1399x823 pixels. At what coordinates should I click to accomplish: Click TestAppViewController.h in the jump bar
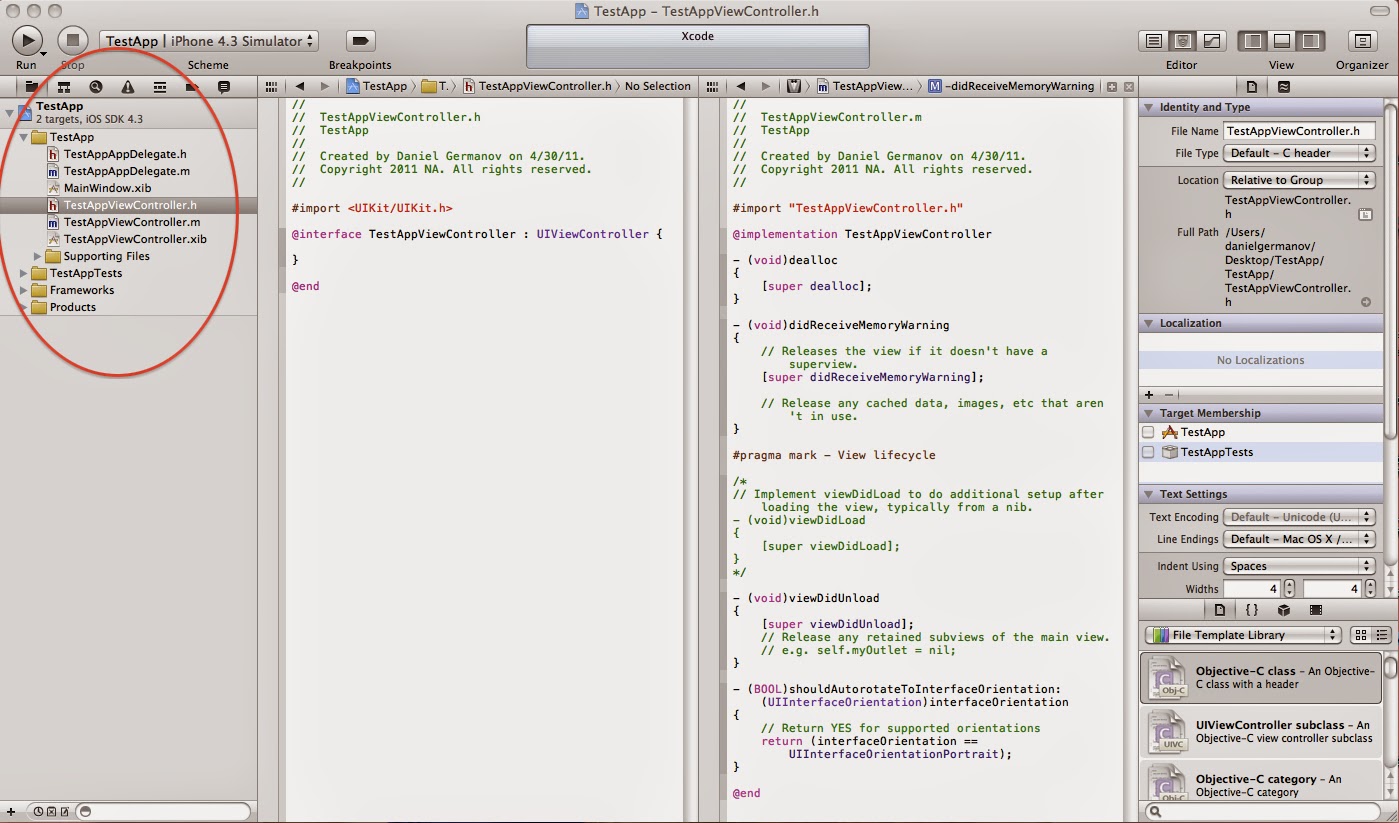coord(537,87)
